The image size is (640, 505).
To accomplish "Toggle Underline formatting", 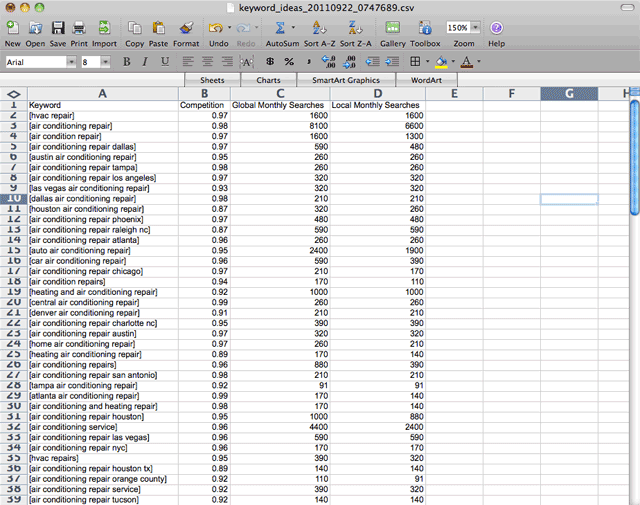I will 165,62.
